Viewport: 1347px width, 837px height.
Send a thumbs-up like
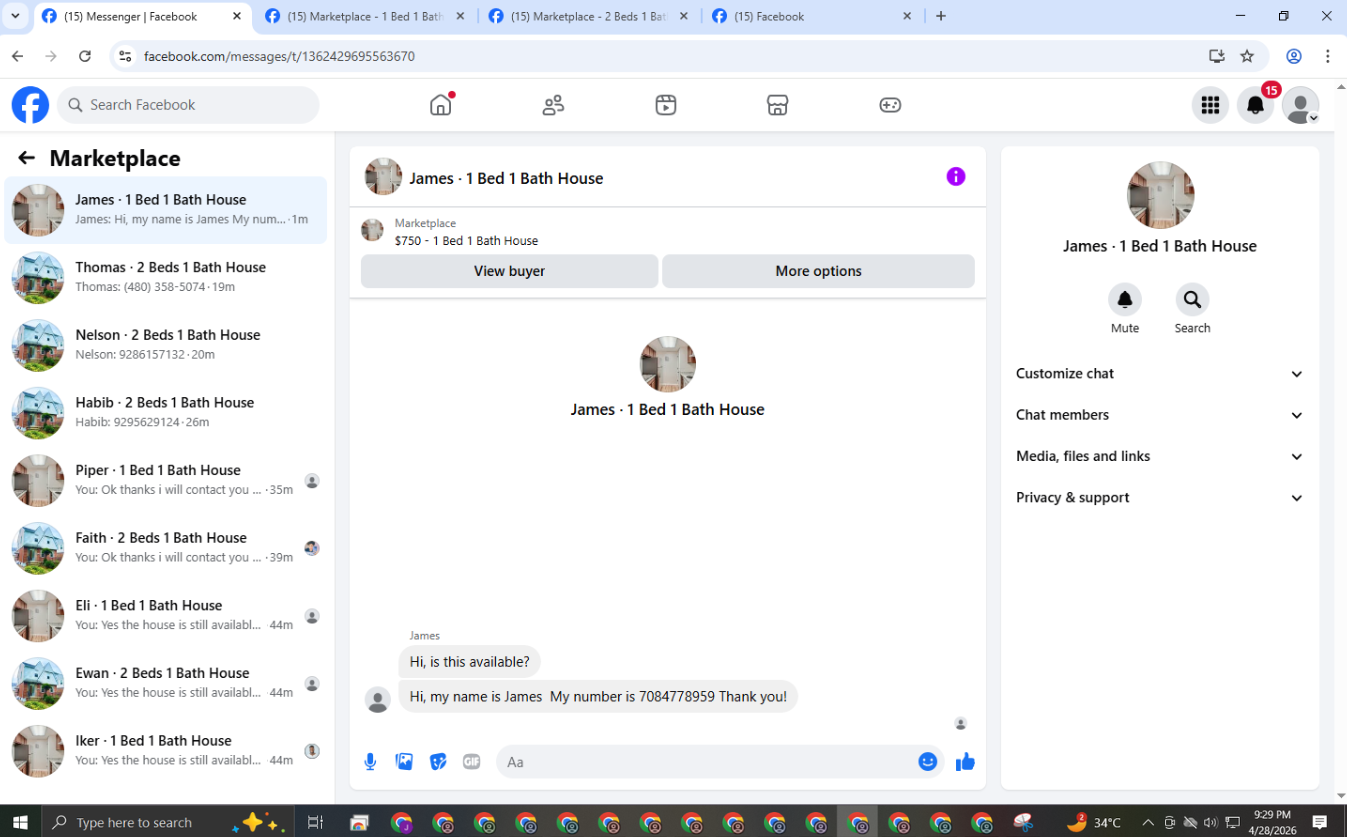pos(965,762)
